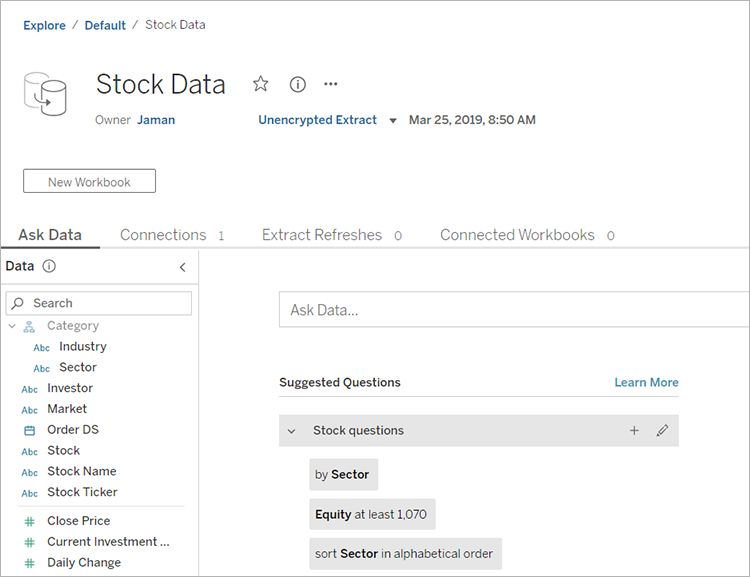Click in the Data pane Search field
Image resolution: width=750 pixels, height=577 pixels.
coord(99,303)
